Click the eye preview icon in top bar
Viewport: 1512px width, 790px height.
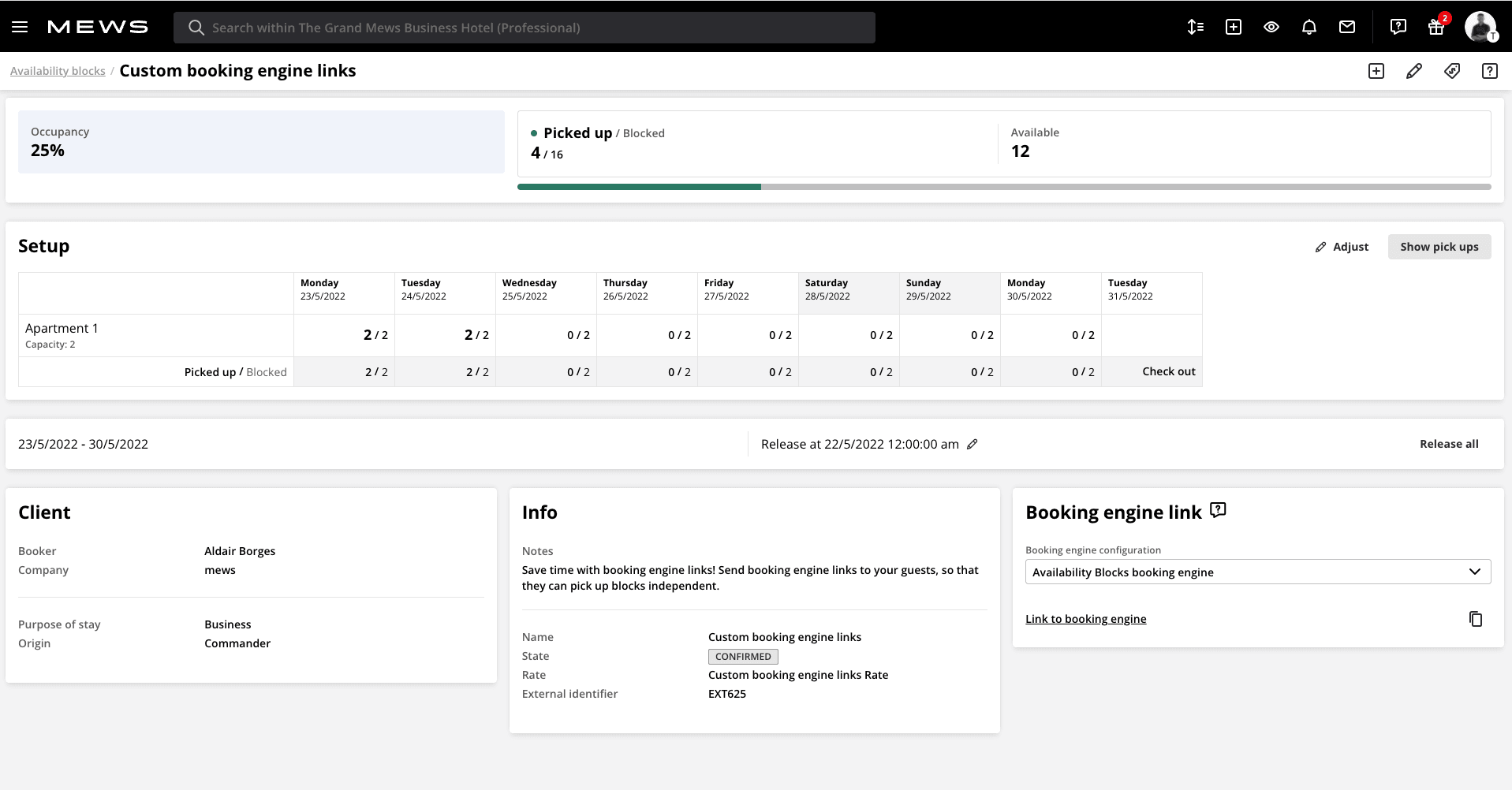pyautogui.click(x=1271, y=27)
